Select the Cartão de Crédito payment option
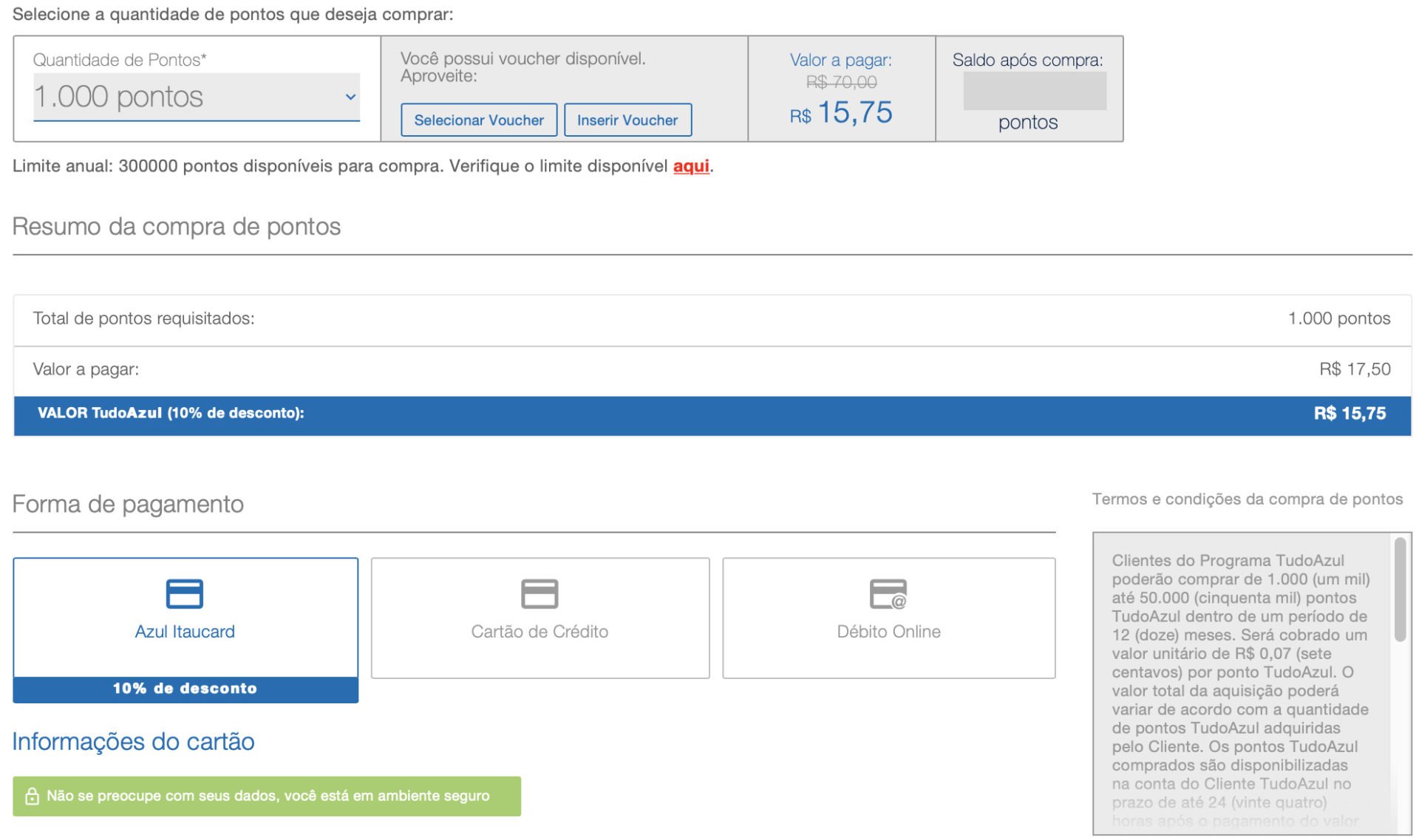This screenshot has width=1419, height=840. [x=540, y=618]
